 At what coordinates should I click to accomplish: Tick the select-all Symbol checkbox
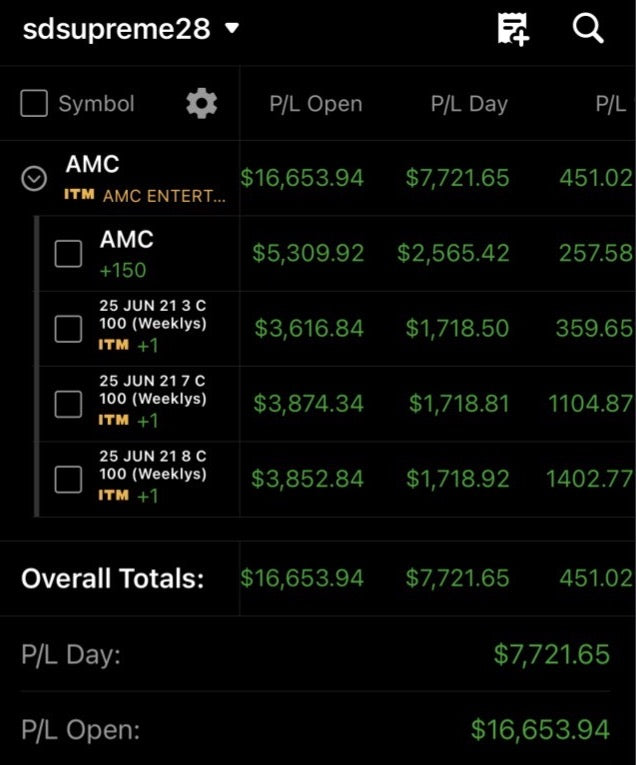pyautogui.click(x=34, y=103)
